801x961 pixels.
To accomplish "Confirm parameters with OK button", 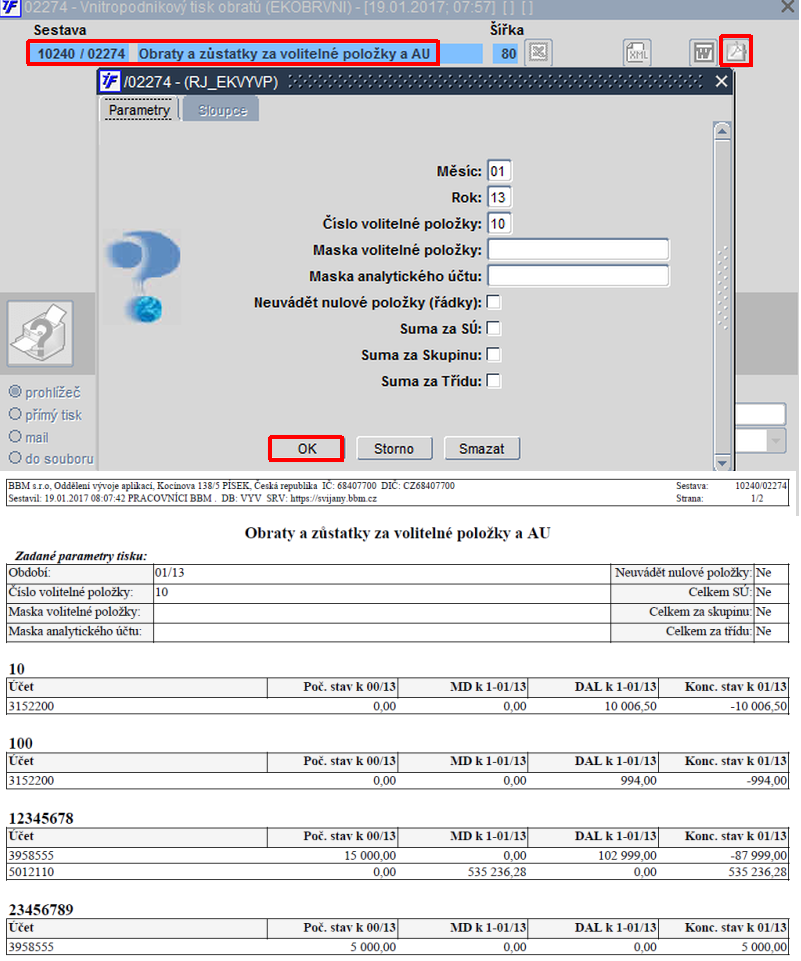I will click(x=306, y=449).
